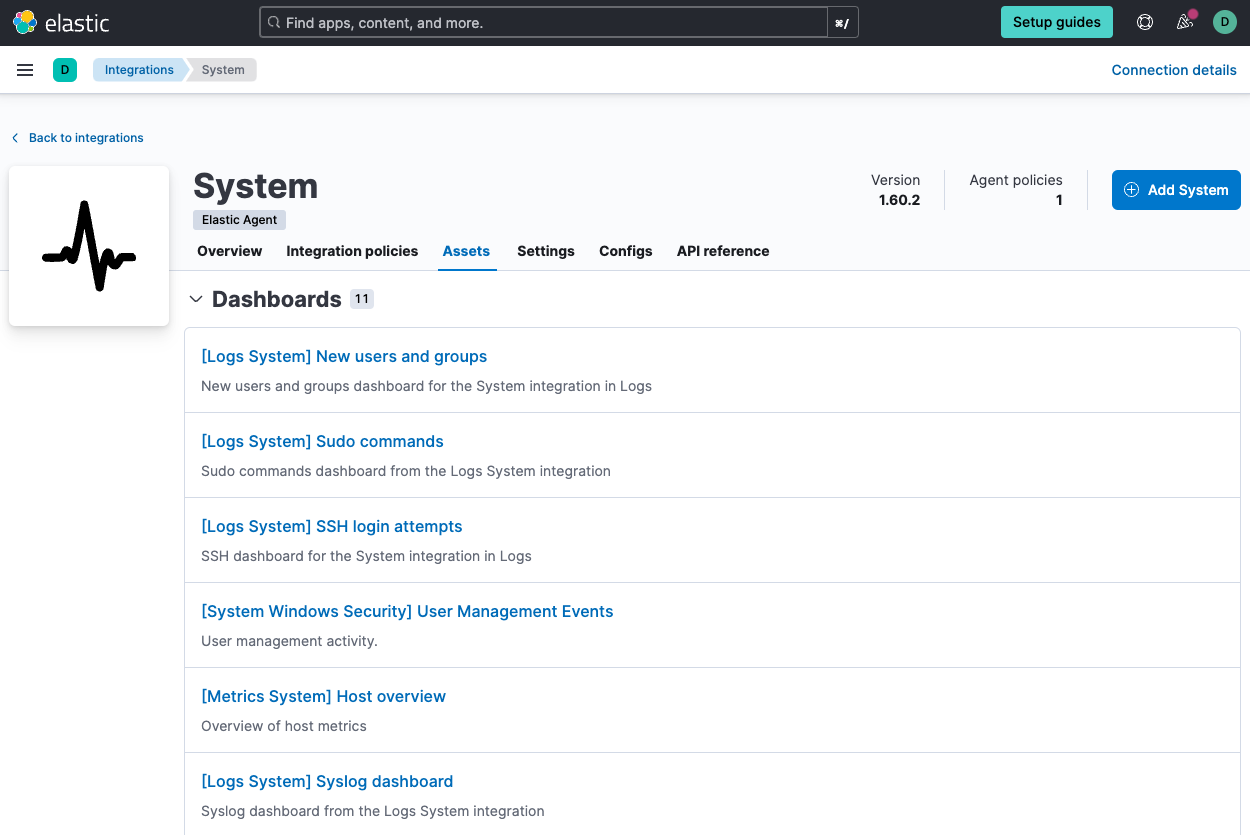Open the navigation menu with the hamburger icon
The image size is (1250, 835).
[25, 70]
